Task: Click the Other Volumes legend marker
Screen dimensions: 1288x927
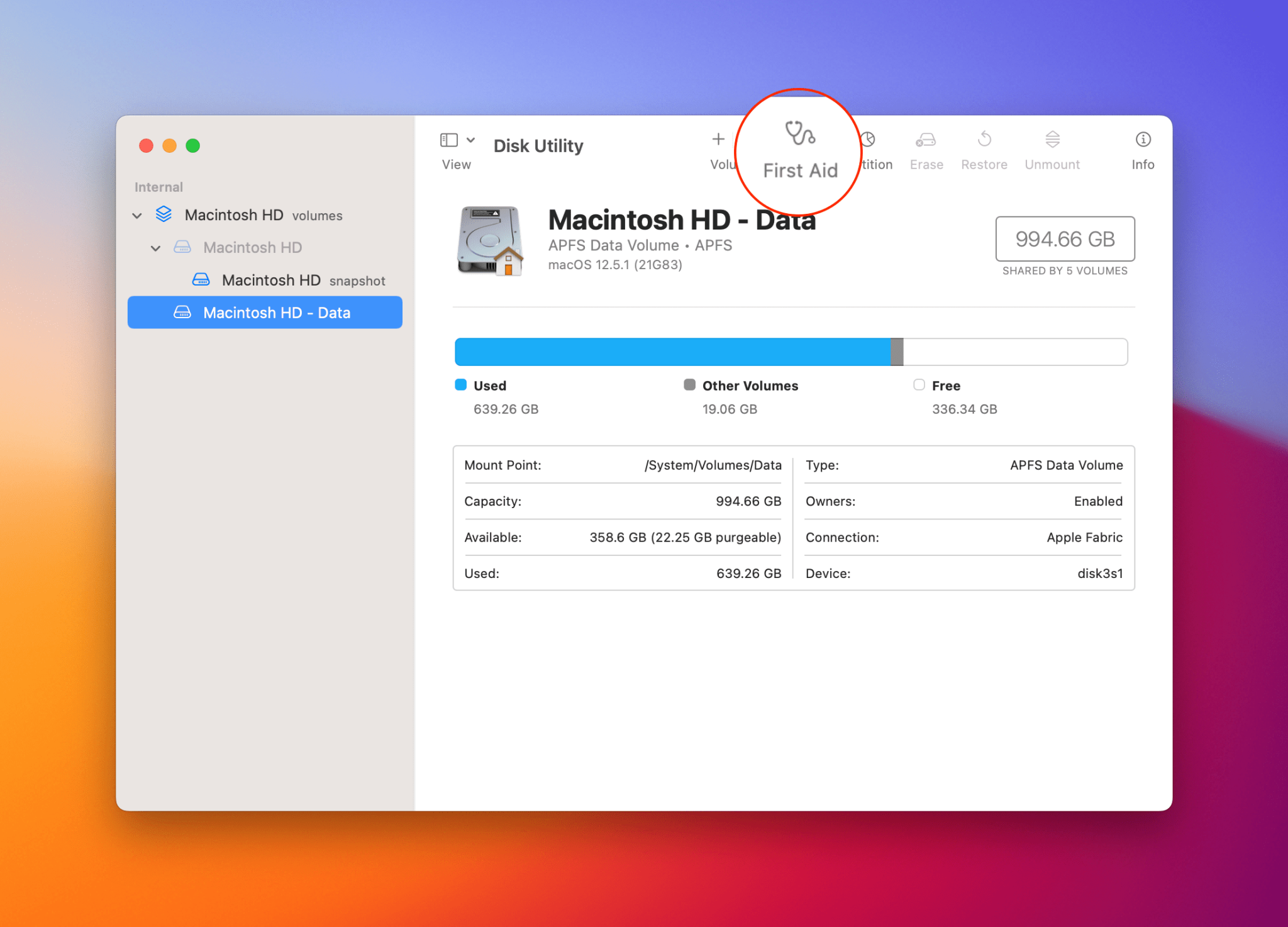Action: click(689, 385)
